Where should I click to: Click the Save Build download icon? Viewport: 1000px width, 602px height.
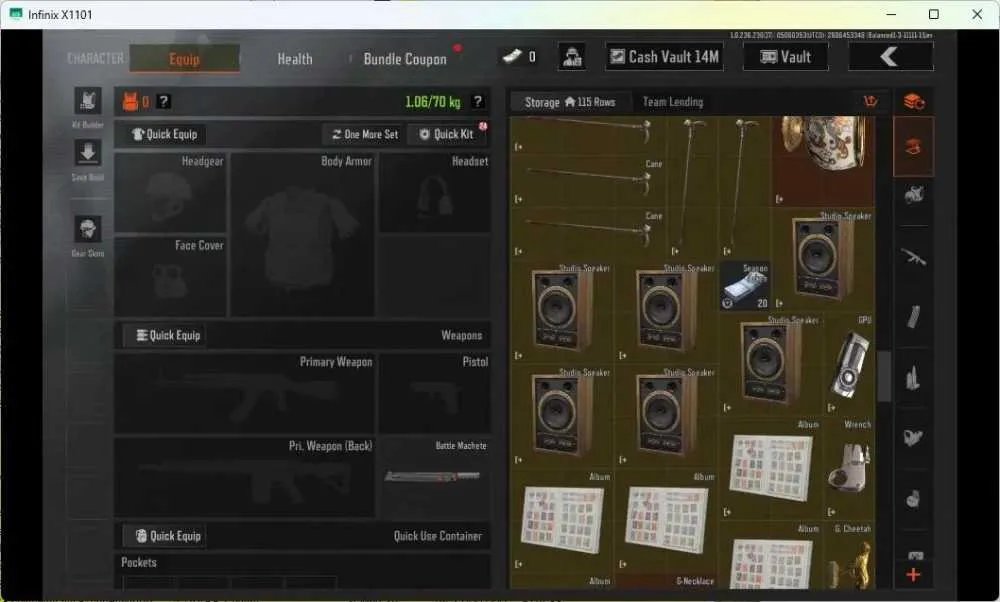tap(88, 153)
